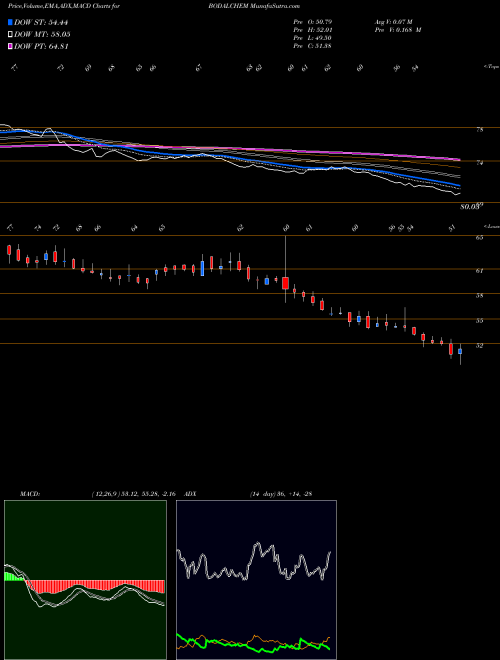Image resolution: width=500 pixels, height=660 pixels.
Task: Select the 'DOW PT: 64.81' legend label
Action: click(41, 46)
